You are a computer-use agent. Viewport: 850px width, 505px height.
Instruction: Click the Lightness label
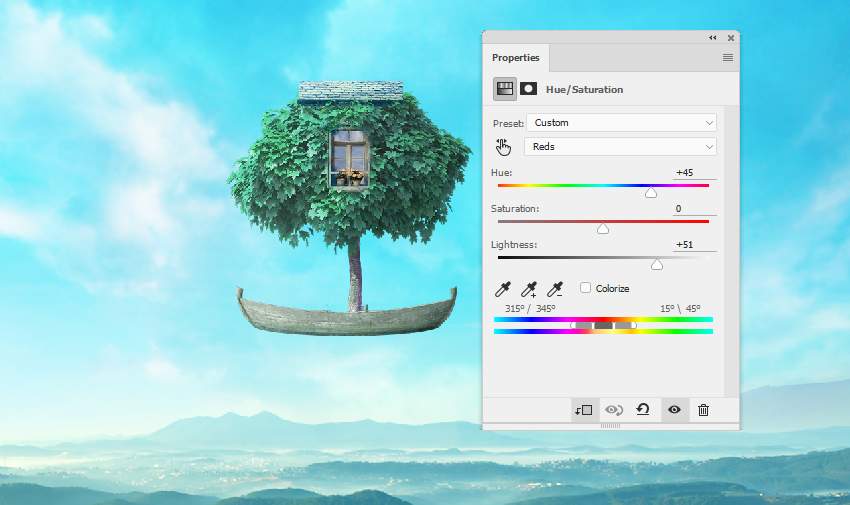pyautogui.click(x=514, y=245)
